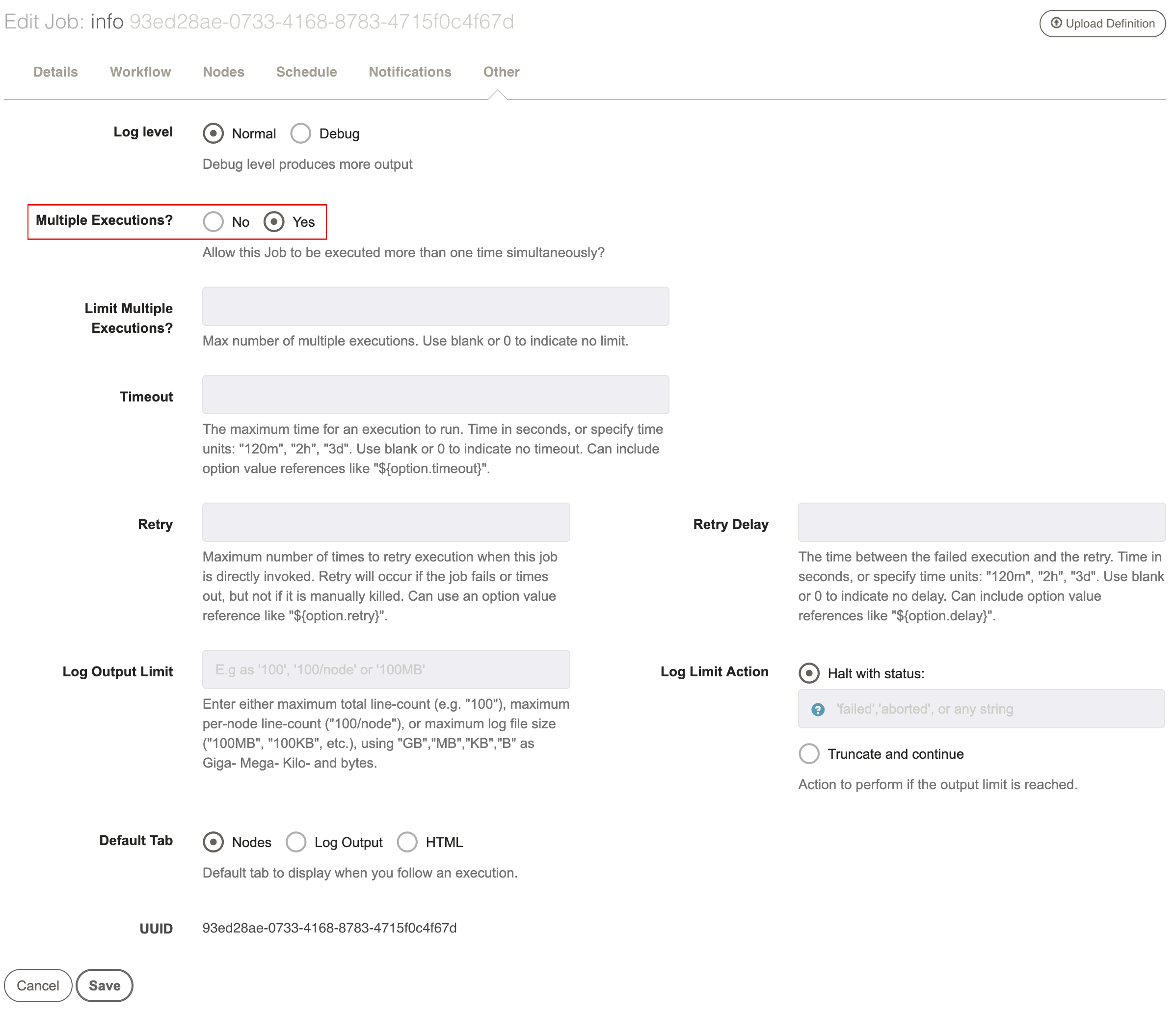This screenshot has width=1176, height=1013.
Task: Set Default Tab to HTML
Action: (x=407, y=842)
